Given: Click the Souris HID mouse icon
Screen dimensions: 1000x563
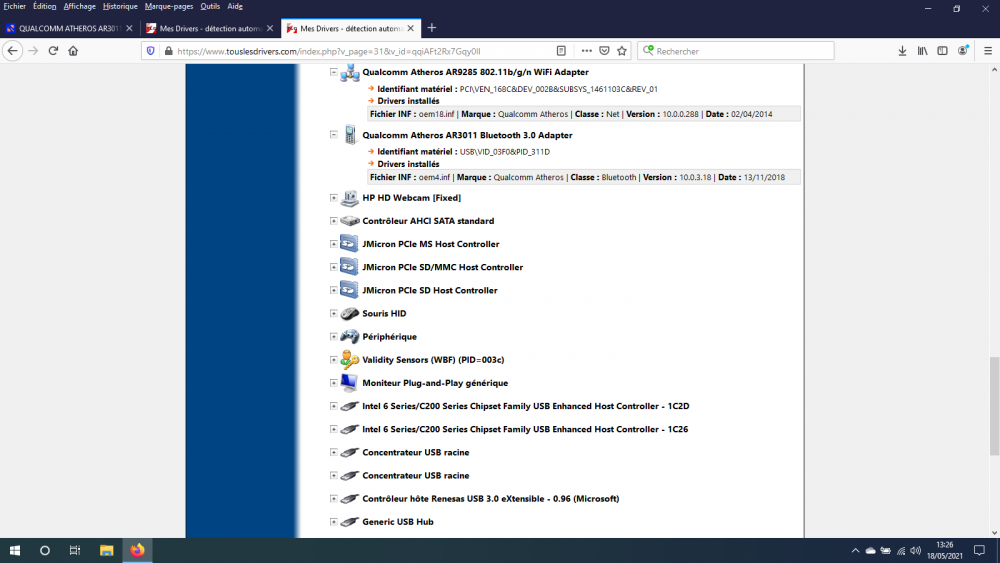Looking at the screenshot, I should 349,313.
